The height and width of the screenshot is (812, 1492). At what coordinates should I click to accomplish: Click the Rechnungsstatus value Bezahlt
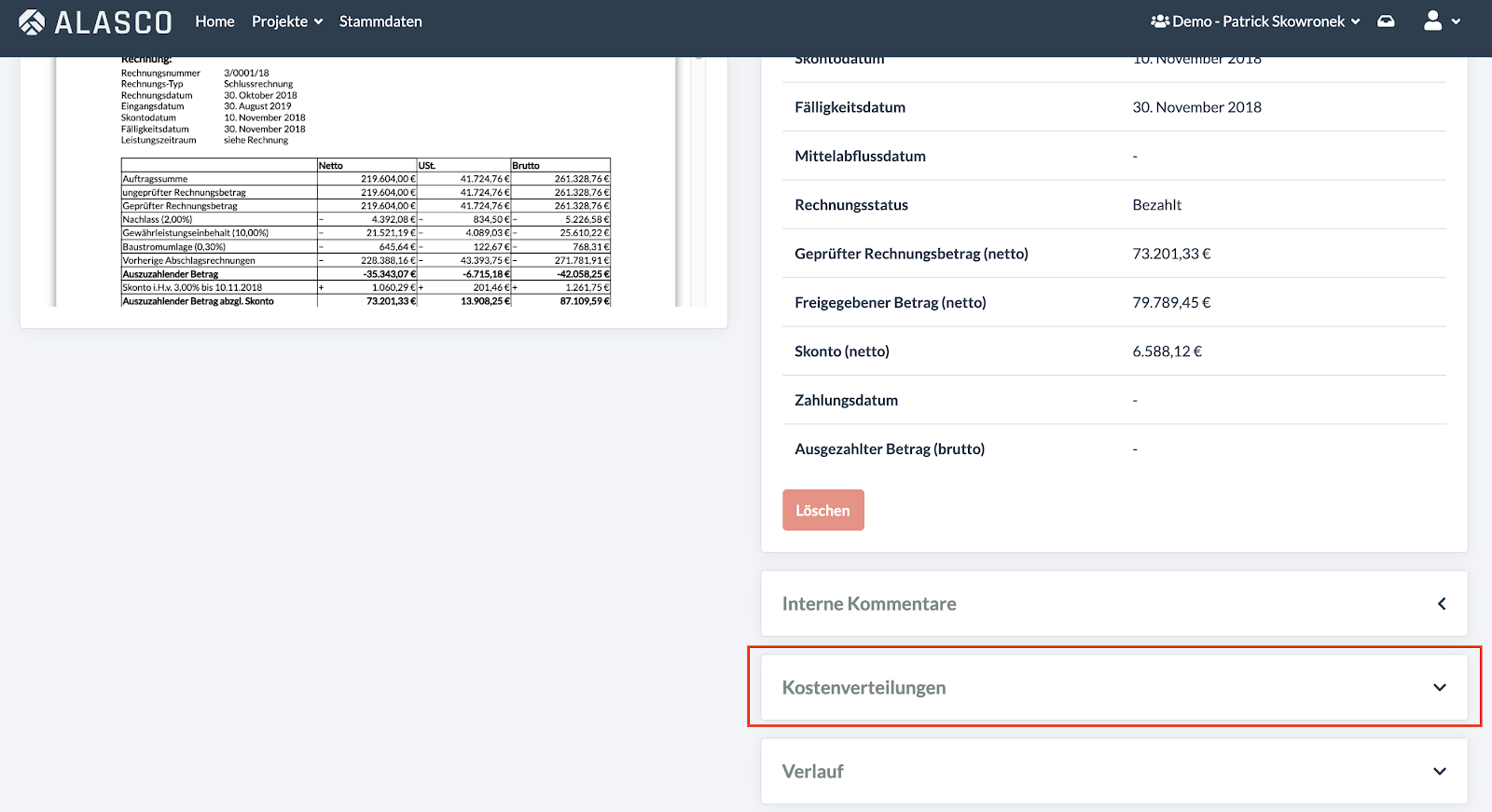click(1157, 205)
